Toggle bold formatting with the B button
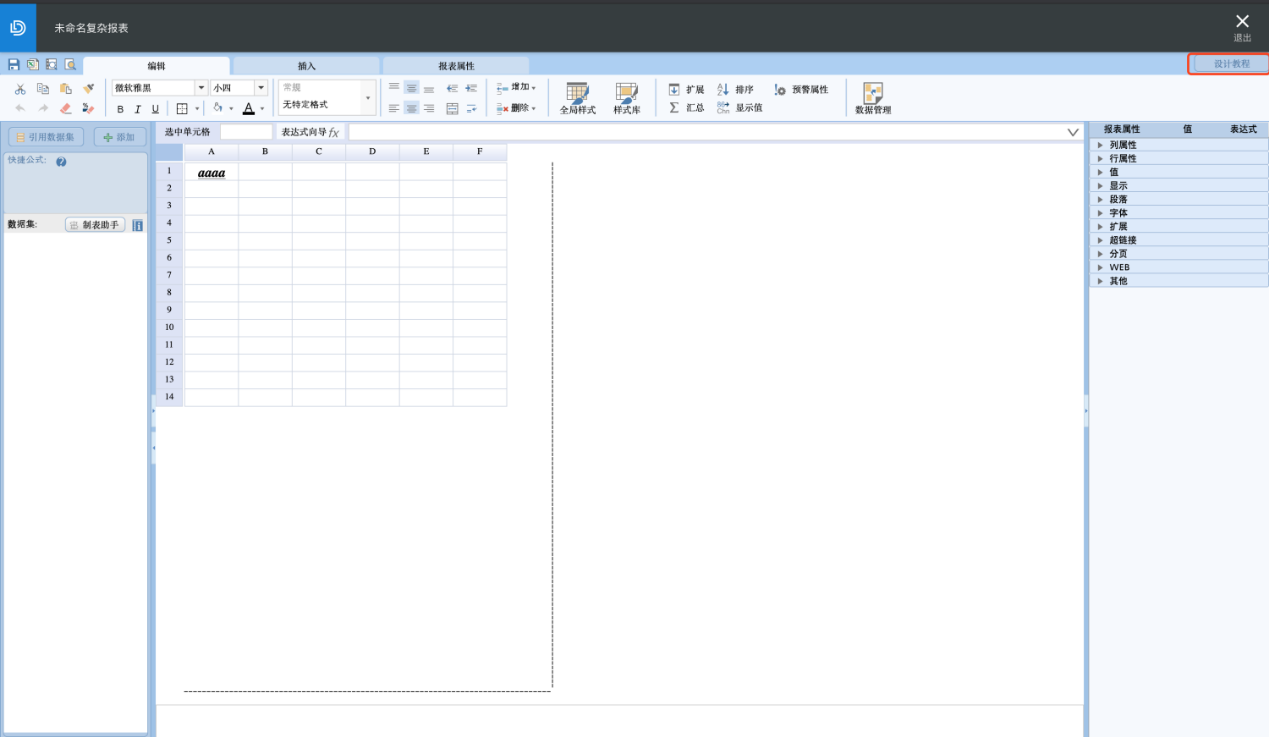This screenshot has width=1269, height=737. pos(121,109)
